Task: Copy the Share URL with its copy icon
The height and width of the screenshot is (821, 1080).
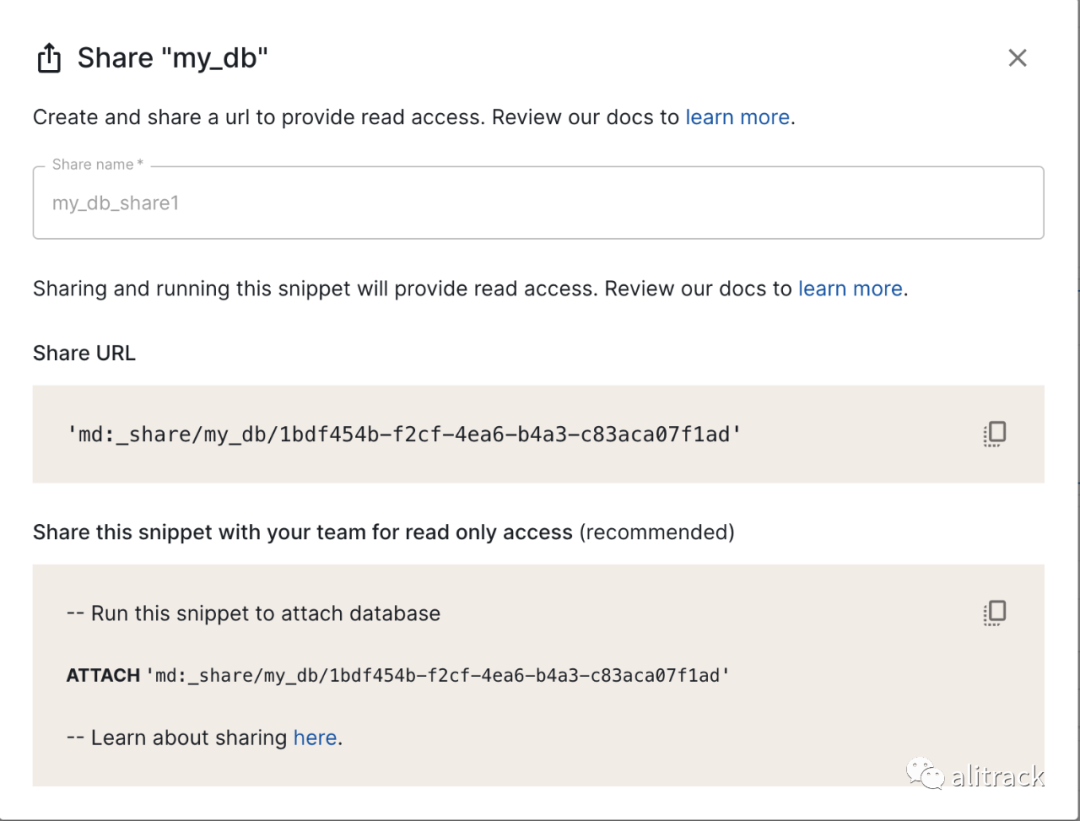Action: click(x=994, y=433)
